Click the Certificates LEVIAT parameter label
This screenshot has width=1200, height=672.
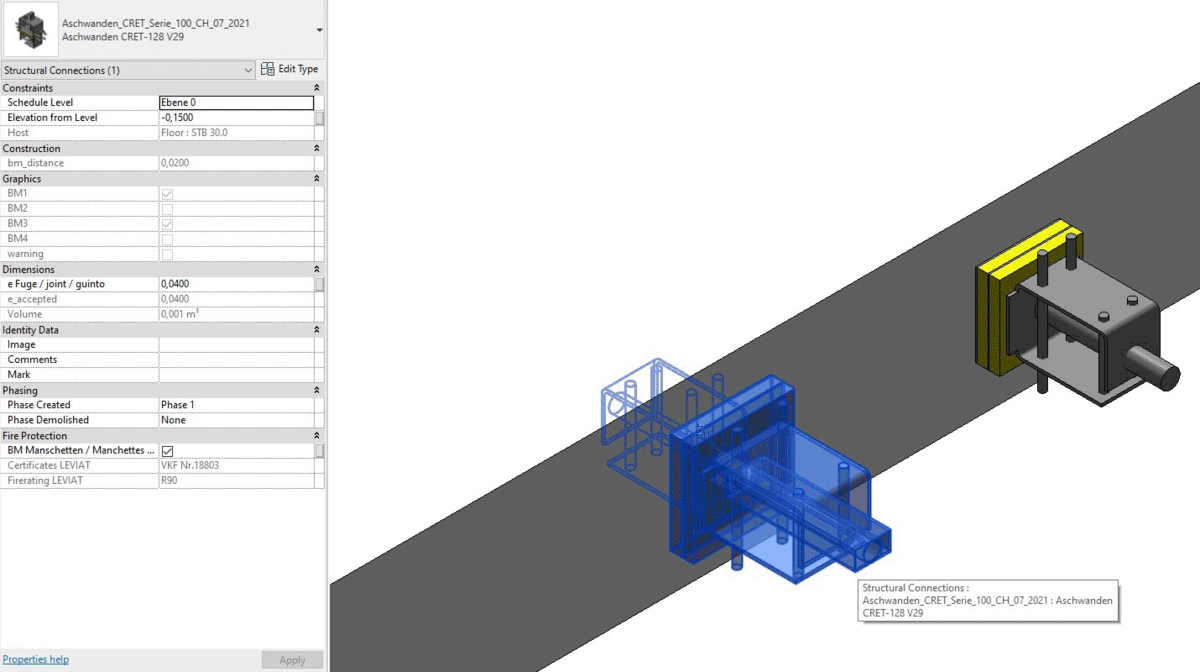coord(48,465)
